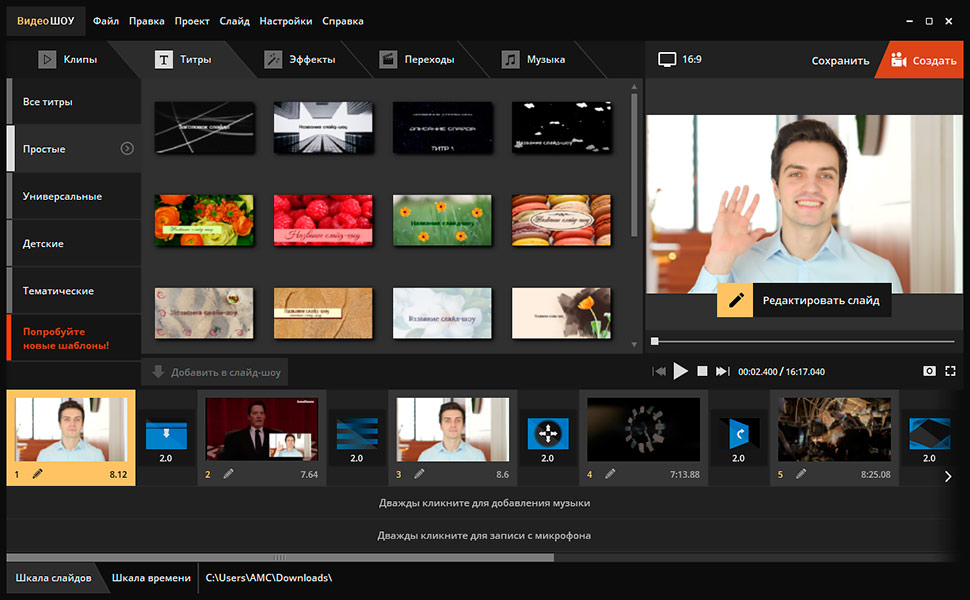Screen dimensions: 970x600
Task: Select slide 4 dark thumbnail in timeline
Action: (643, 430)
